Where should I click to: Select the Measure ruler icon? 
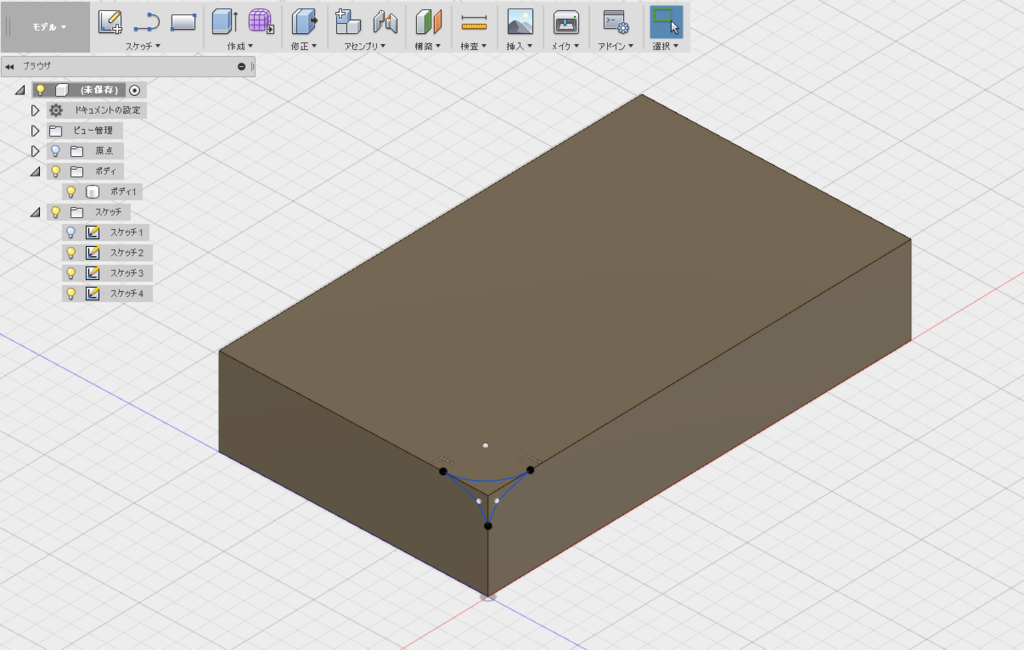point(473,22)
